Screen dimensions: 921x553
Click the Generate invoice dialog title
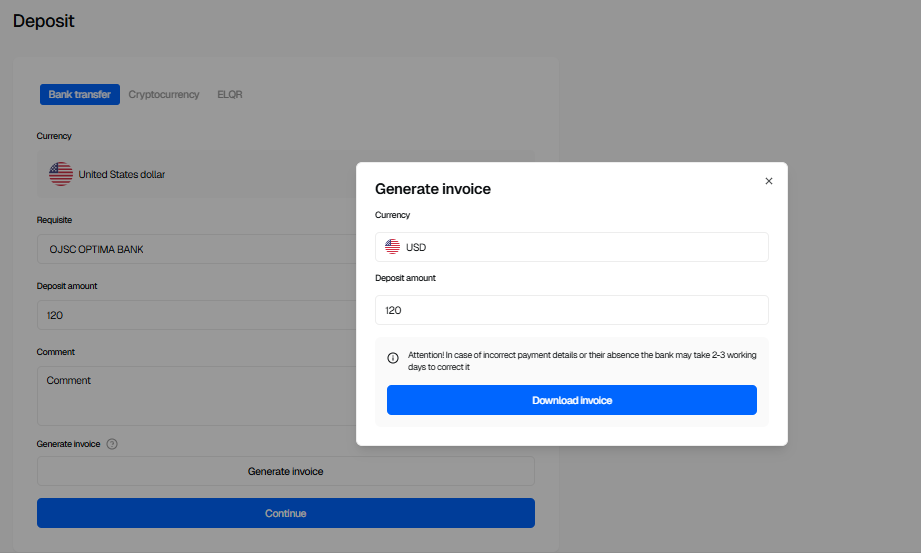coord(432,189)
